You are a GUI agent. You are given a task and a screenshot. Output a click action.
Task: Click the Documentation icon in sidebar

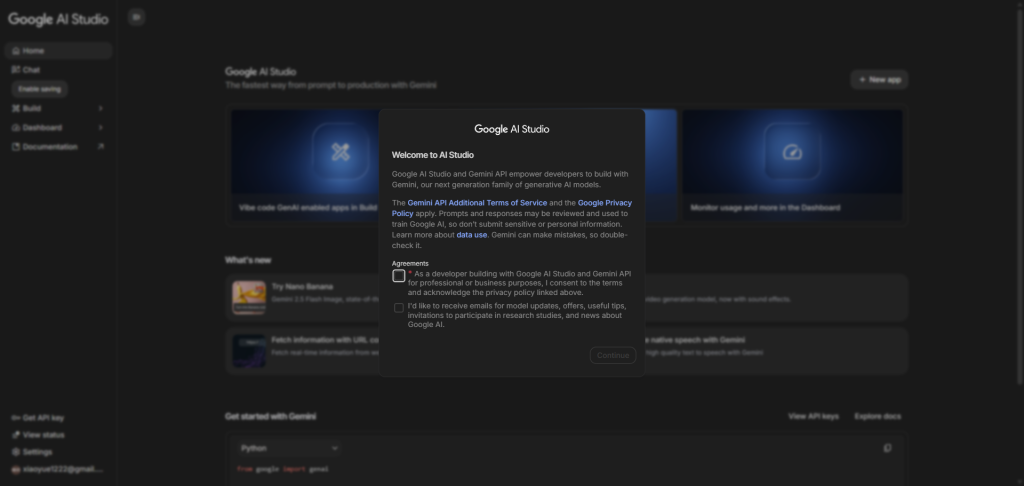click(16, 147)
